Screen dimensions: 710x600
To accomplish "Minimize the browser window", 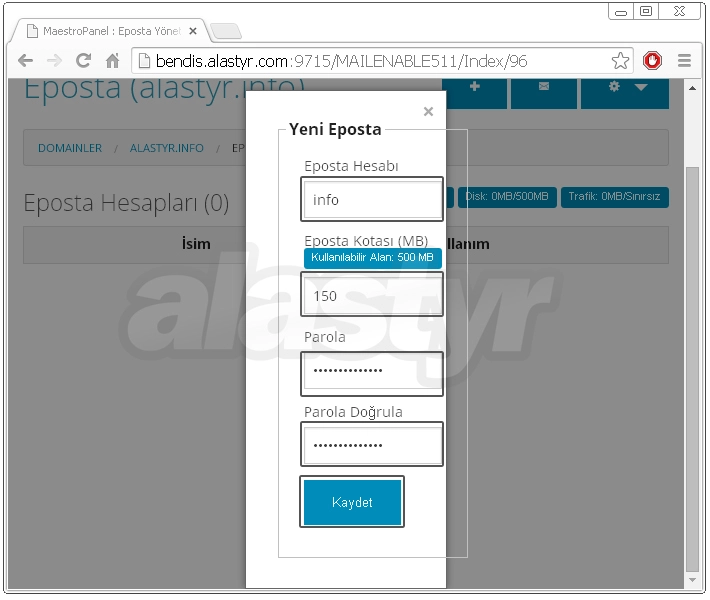I will [621, 12].
